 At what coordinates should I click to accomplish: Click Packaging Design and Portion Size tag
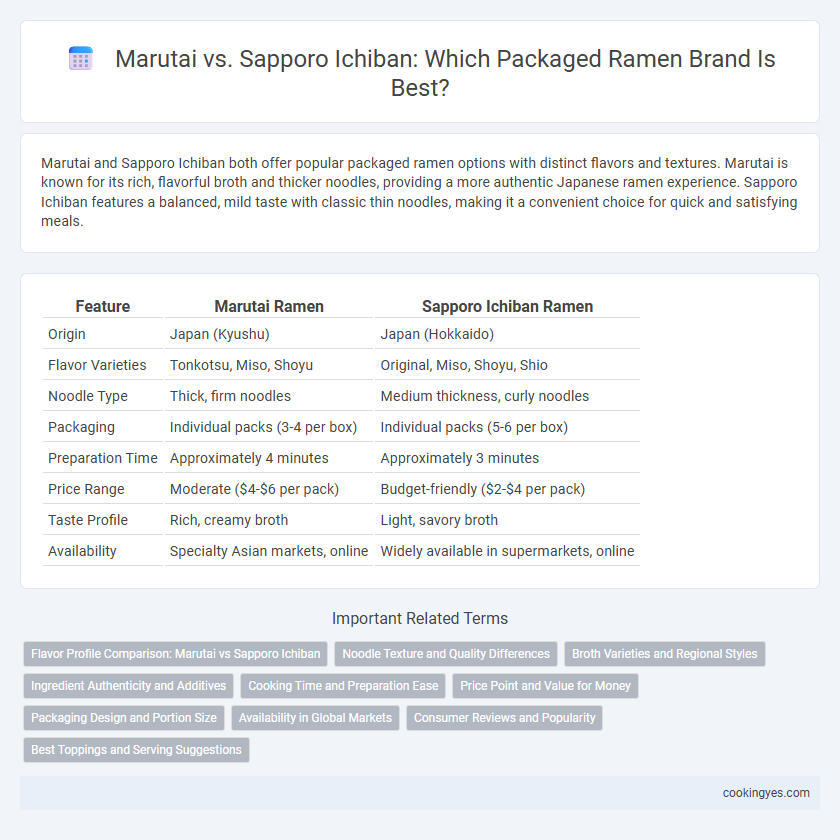coord(124,718)
